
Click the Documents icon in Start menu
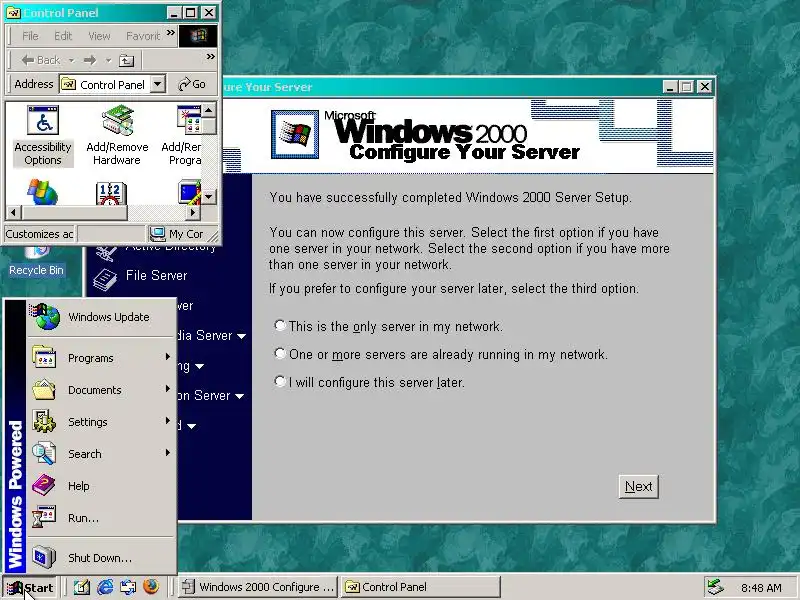[44, 389]
